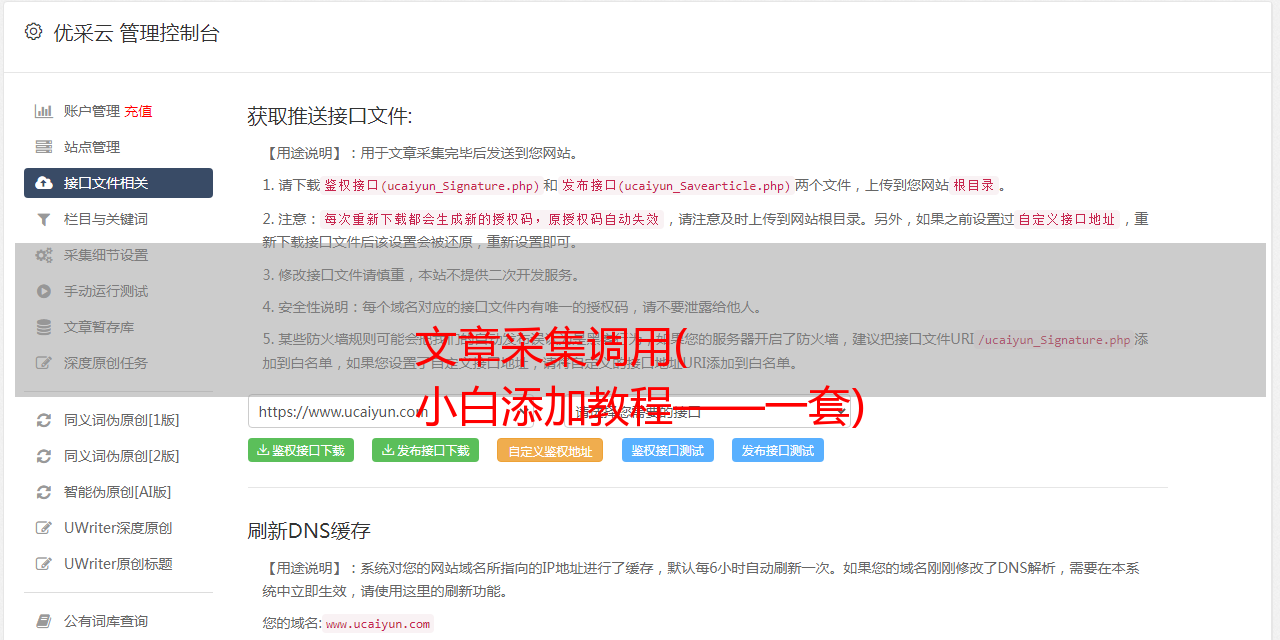Click the 刷新DNS缓存 section heading
This screenshot has height=640, width=1280.
(x=309, y=531)
